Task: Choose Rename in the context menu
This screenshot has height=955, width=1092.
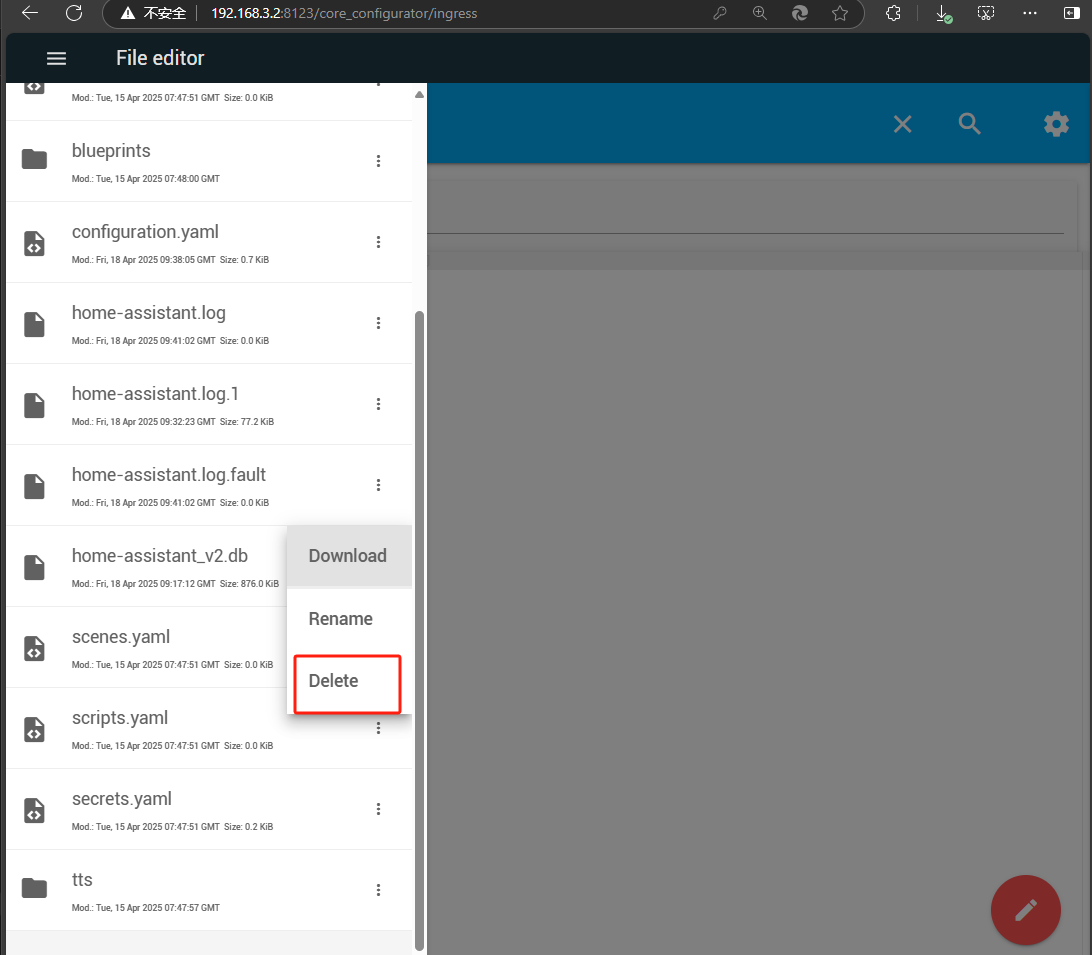Action: pyautogui.click(x=340, y=619)
